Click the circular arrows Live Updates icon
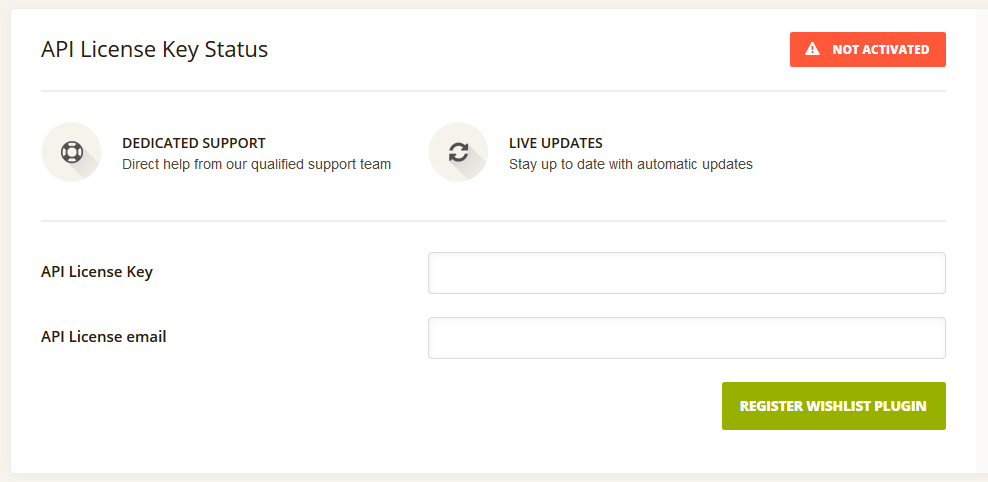Screen dimensions: 988x482 pos(458,152)
